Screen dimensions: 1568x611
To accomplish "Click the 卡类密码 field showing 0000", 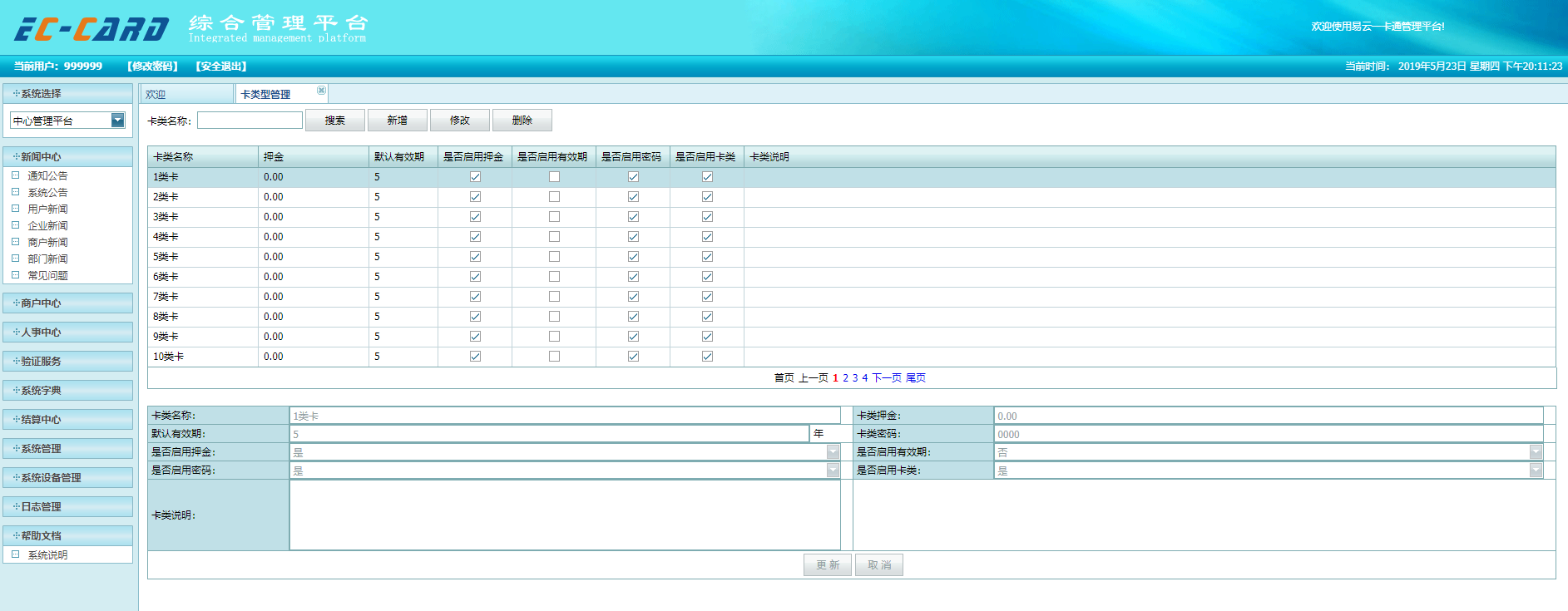I will pyautogui.click(x=1269, y=434).
